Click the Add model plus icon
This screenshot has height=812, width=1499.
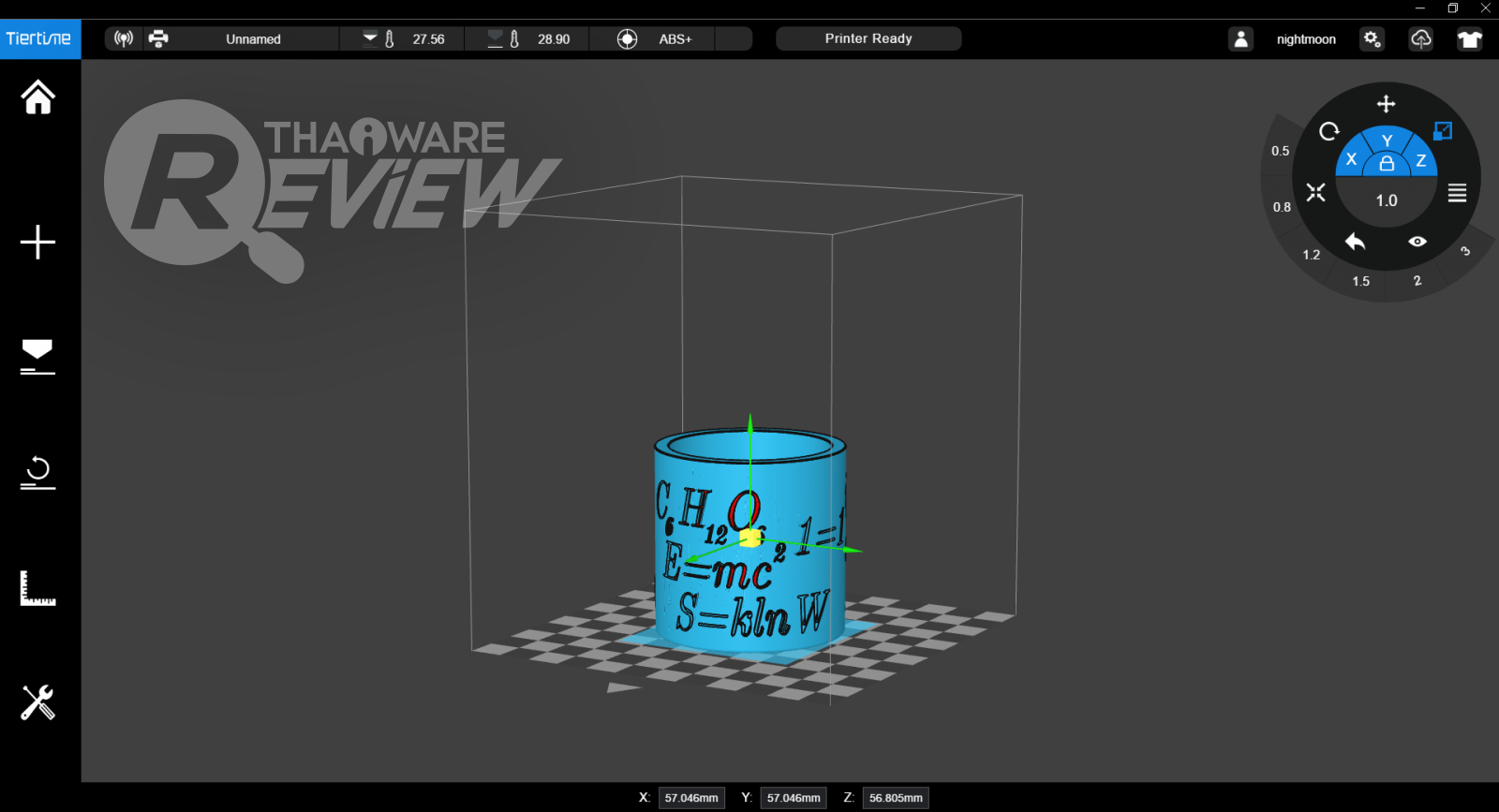[38, 242]
